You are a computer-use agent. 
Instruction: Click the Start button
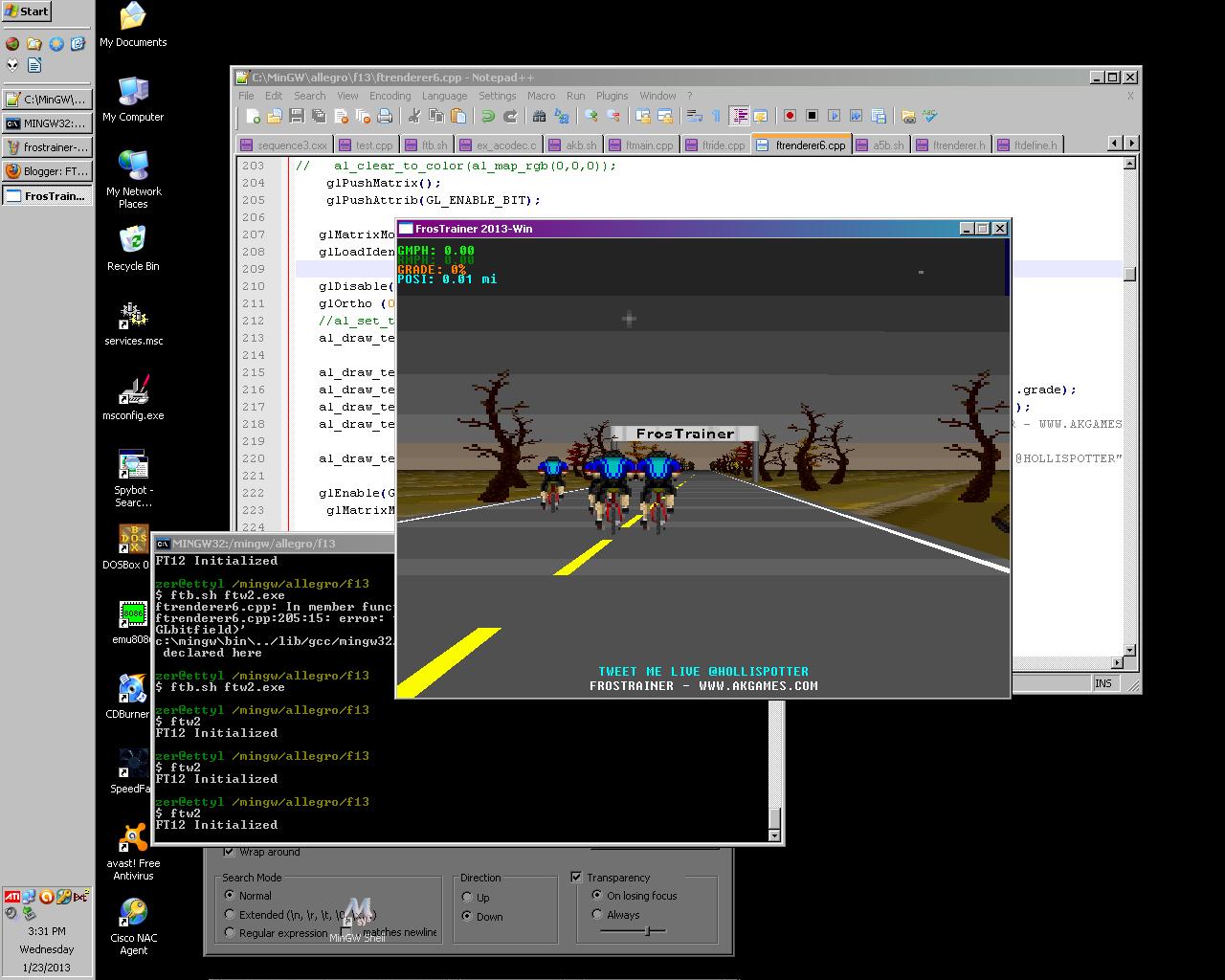pyautogui.click(x=27, y=11)
